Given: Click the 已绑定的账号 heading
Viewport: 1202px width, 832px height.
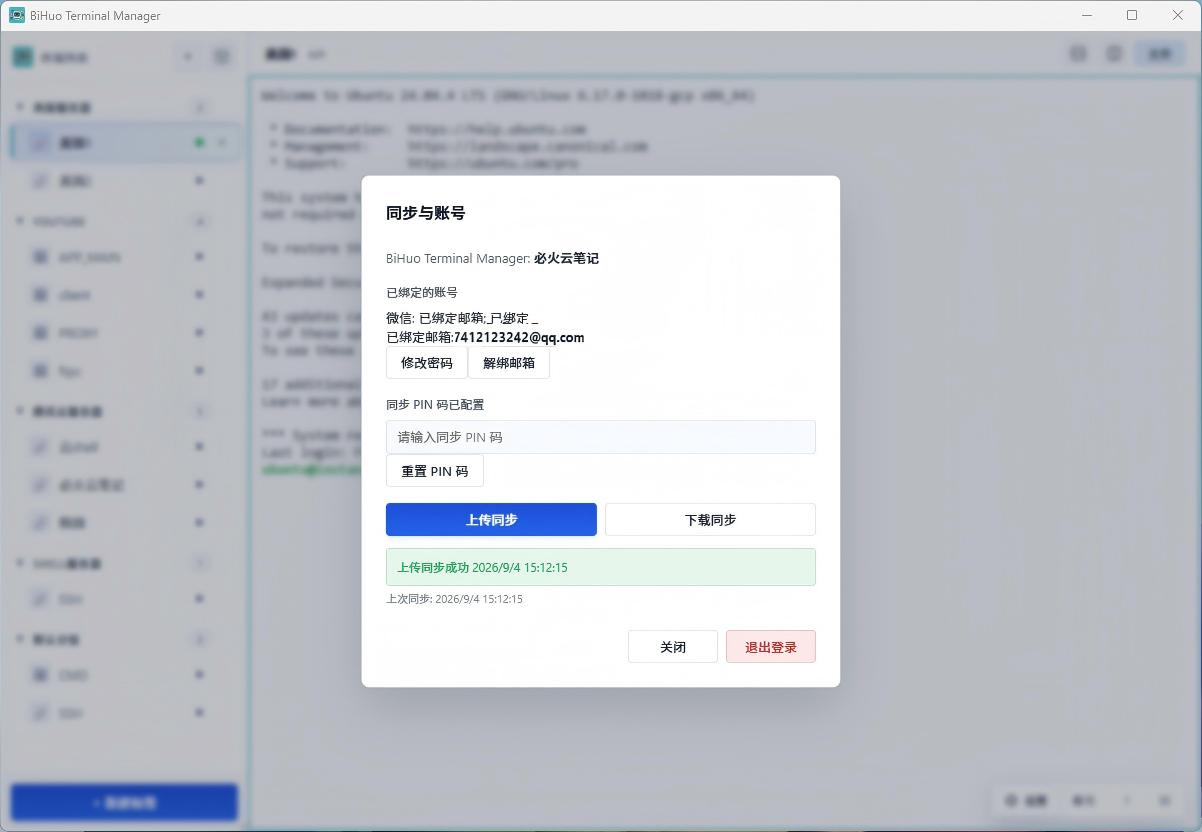Looking at the screenshot, I should pos(422,293).
